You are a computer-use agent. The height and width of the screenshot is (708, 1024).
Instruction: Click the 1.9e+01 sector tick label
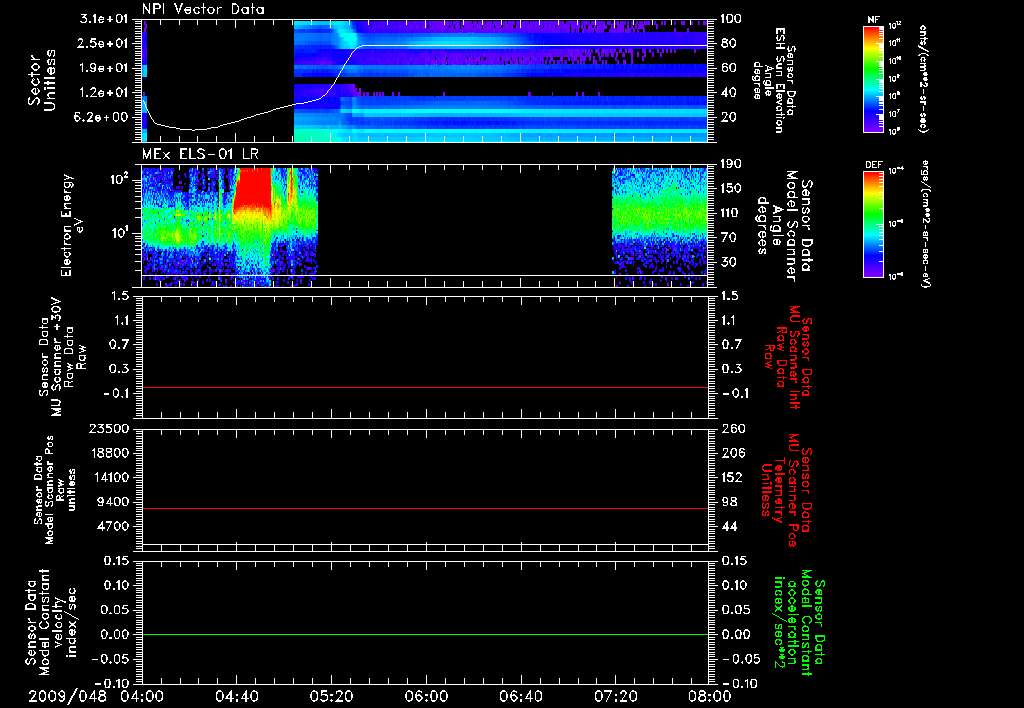click(104, 68)
